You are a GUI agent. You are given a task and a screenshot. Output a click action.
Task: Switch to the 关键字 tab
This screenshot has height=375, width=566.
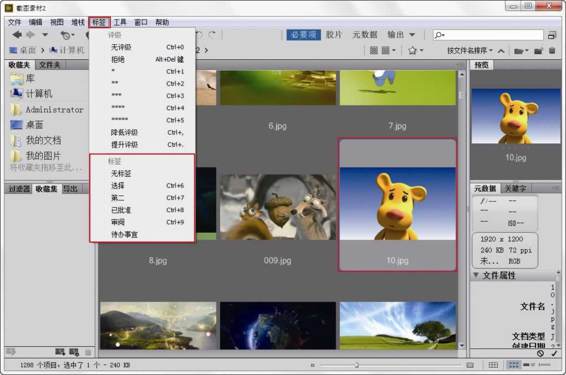point(515,188)
